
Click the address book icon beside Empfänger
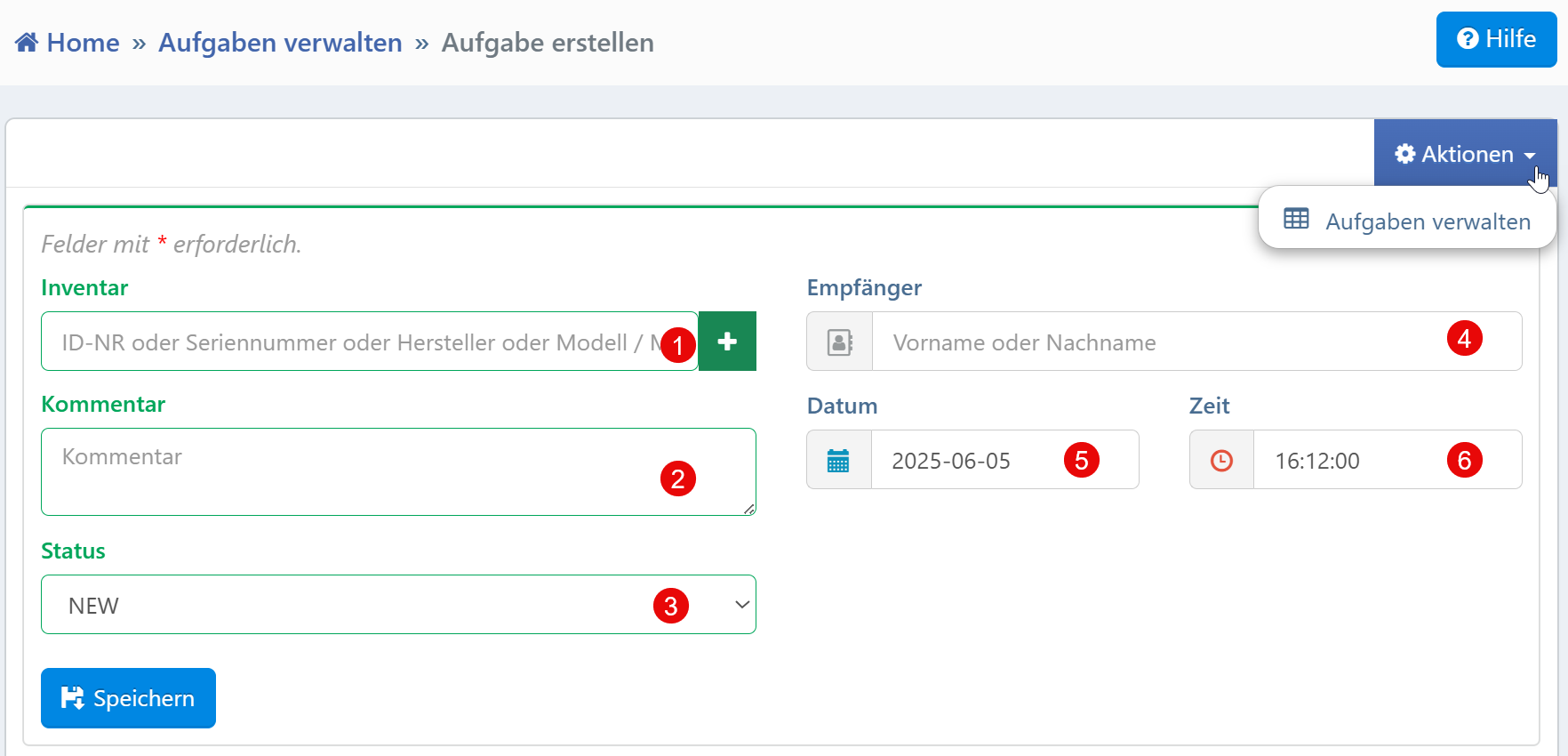click(x=839, y=342)
